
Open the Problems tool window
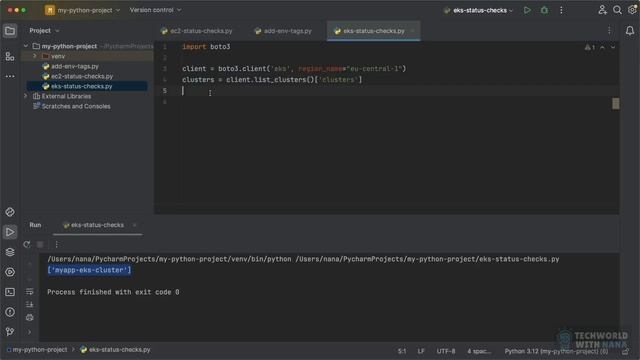coord(10,312)
